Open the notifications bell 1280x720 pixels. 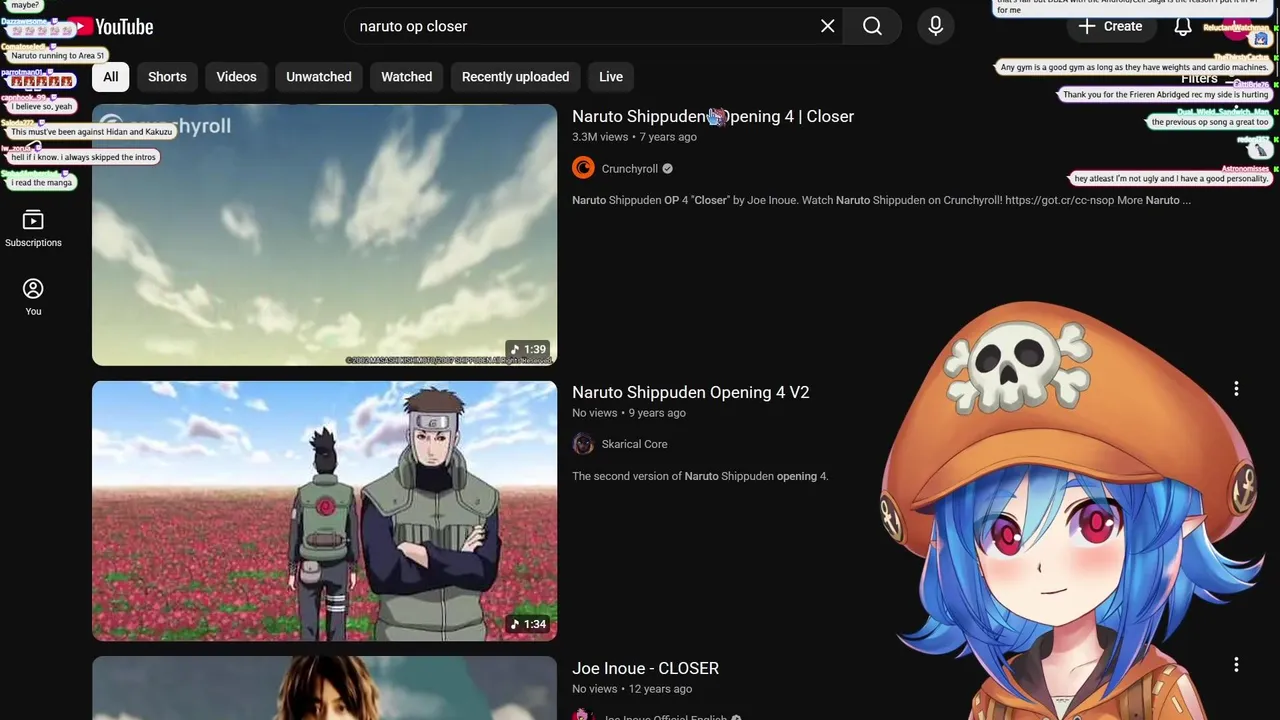[x=1183, y=27]
